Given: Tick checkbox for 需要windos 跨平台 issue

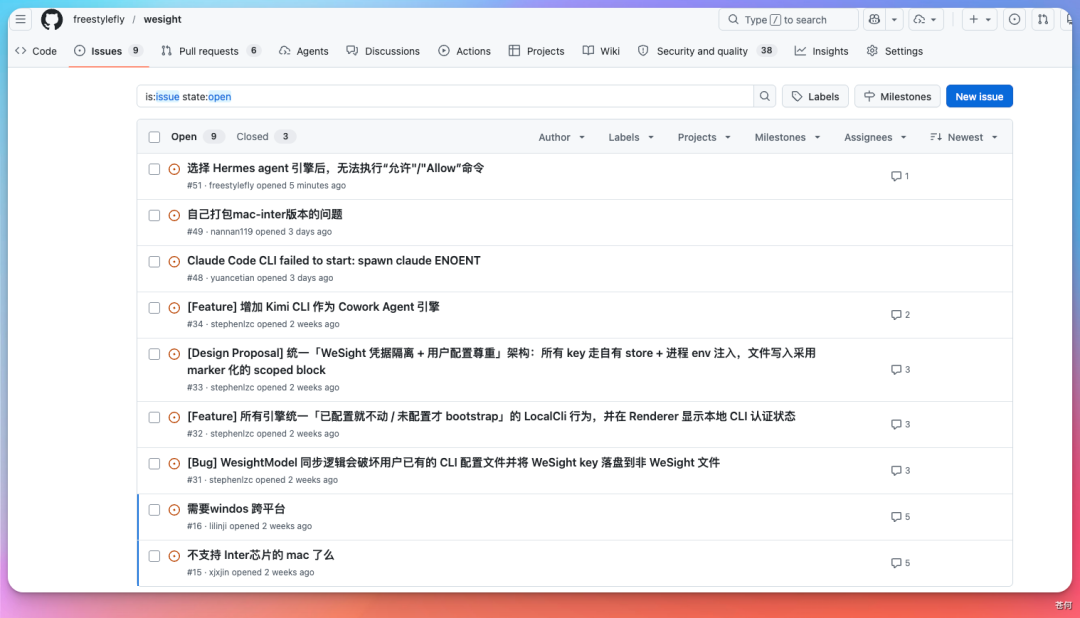Looking at the screenshot, I should (x=154, y=510).
